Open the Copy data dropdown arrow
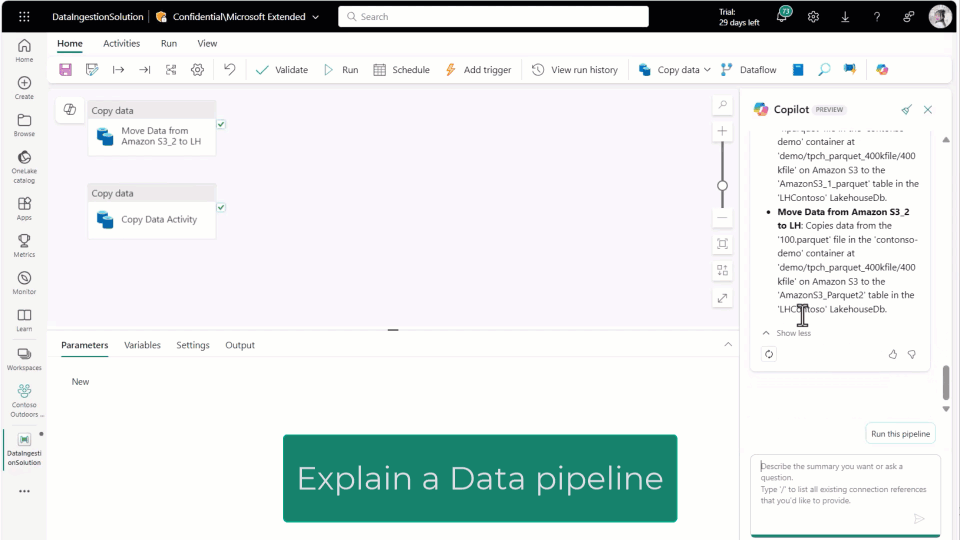960x540 pixels. tap(707, 70)
